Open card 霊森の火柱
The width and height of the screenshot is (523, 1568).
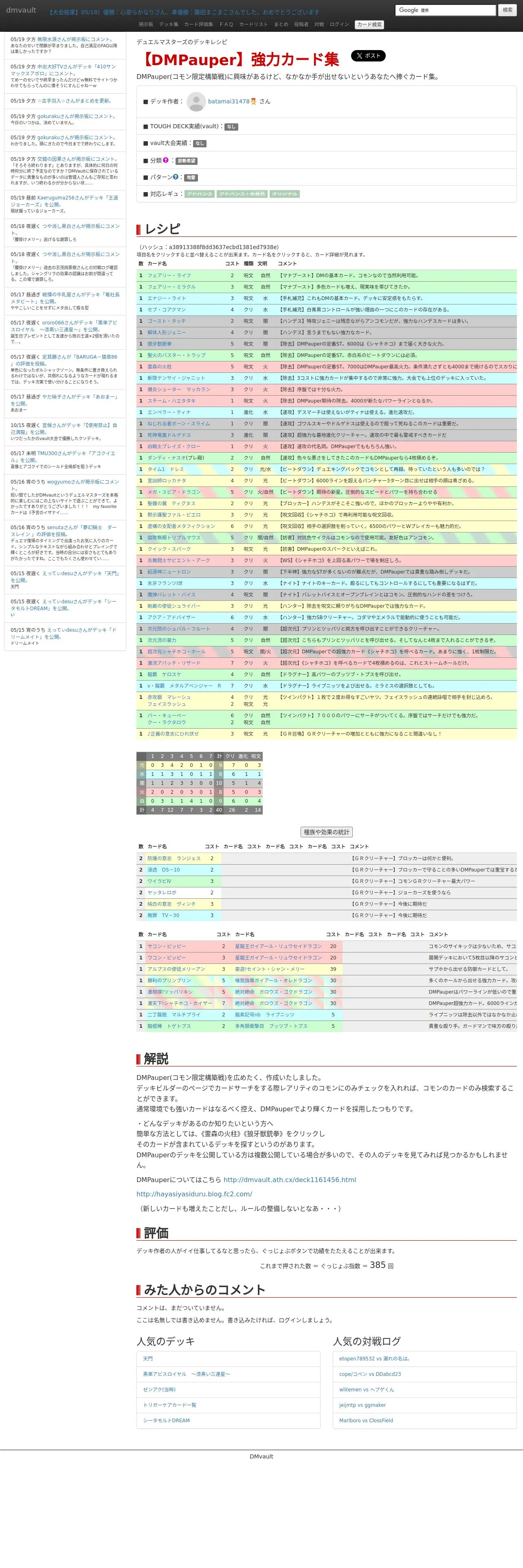tap(160, 366)
